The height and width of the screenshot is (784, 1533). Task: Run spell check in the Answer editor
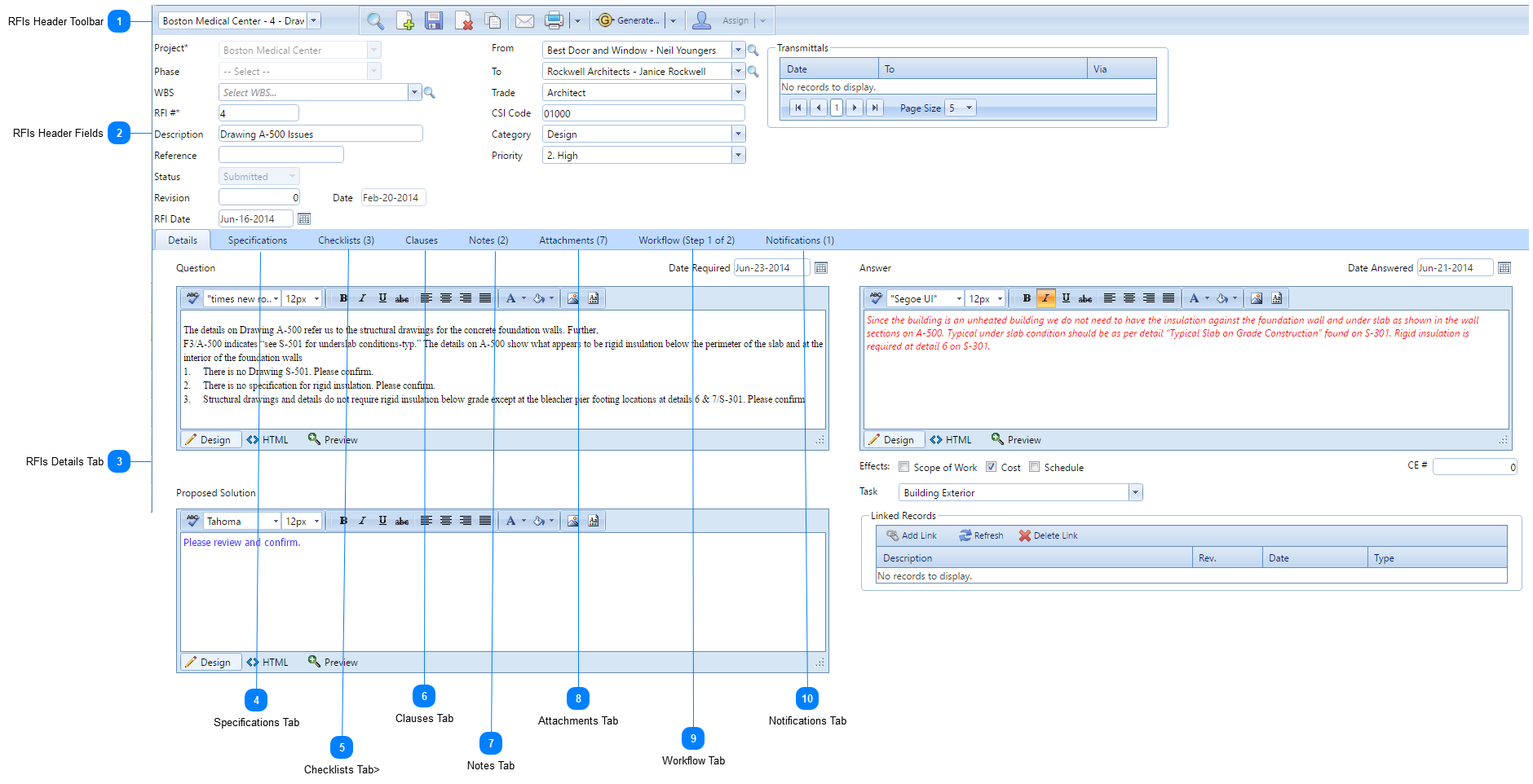[876, 298]
